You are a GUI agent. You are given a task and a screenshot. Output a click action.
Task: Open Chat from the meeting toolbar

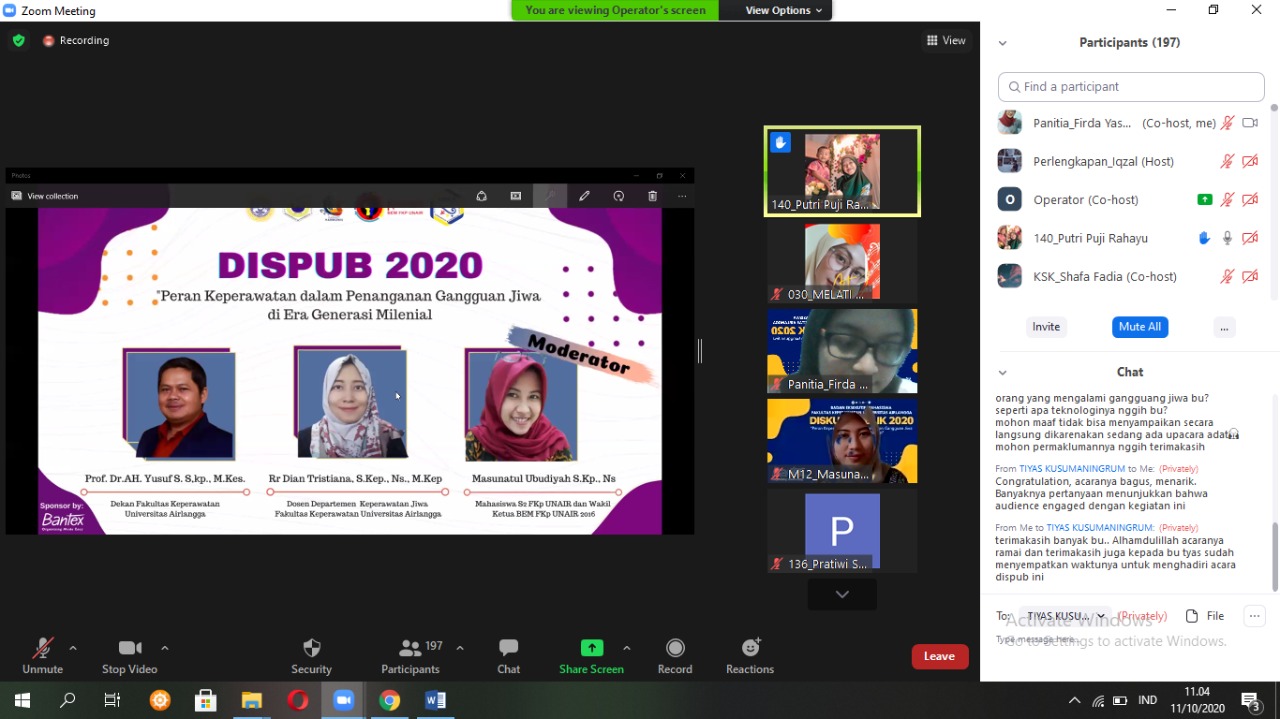[508, 648]
